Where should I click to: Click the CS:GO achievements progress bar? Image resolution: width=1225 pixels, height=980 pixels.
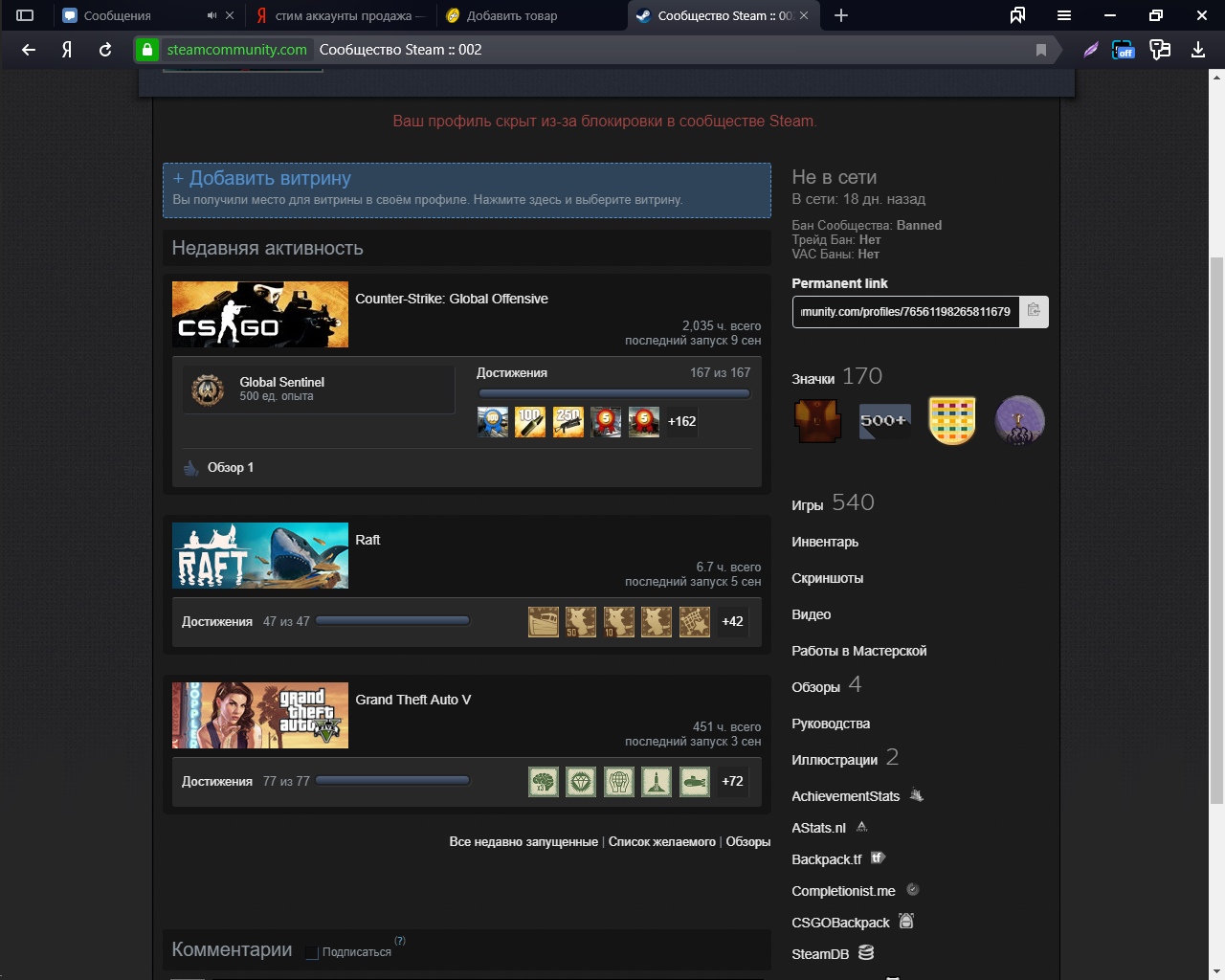tap(613, 393)
